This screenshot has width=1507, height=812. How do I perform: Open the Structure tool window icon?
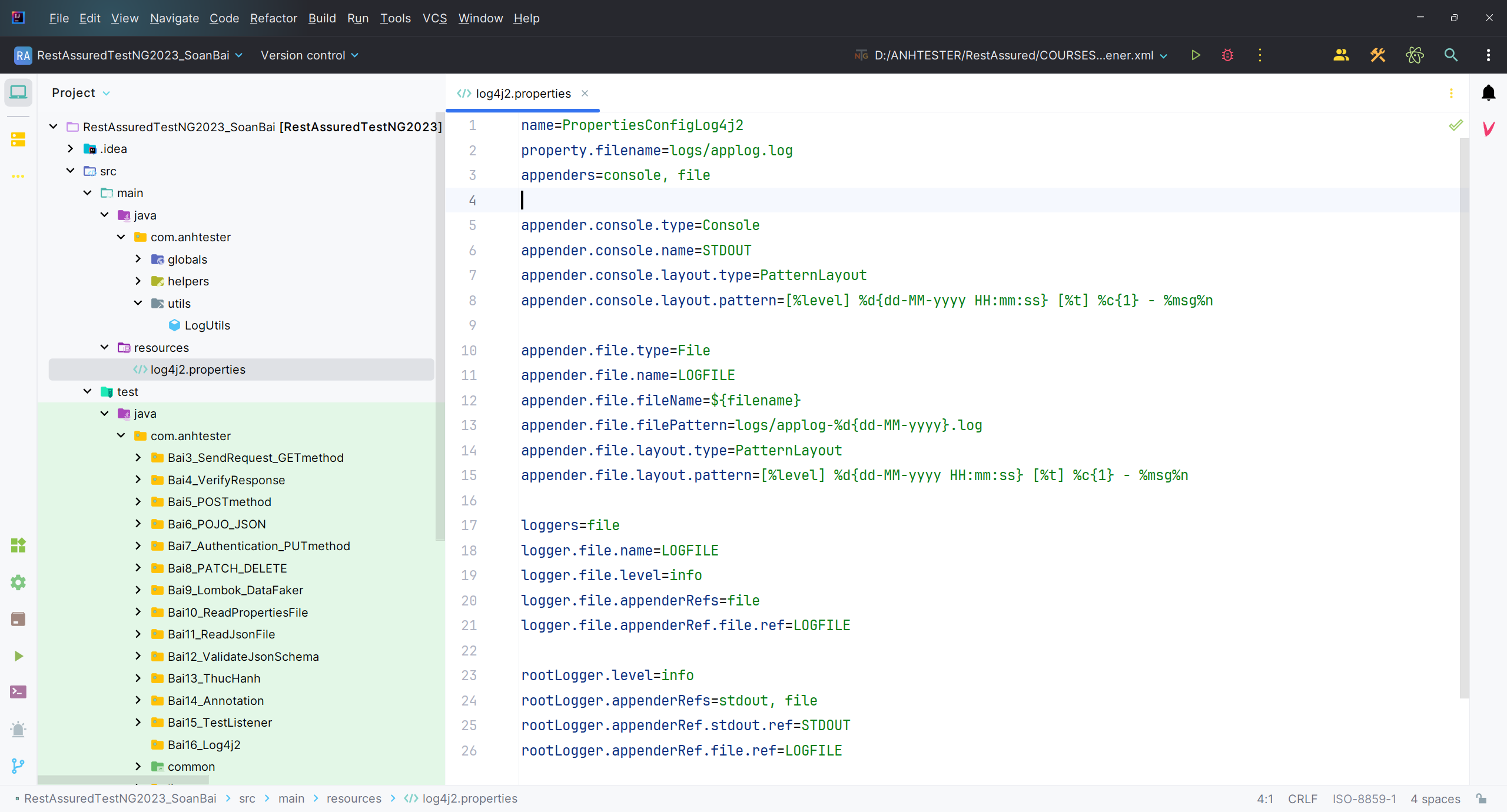[18, 139]
